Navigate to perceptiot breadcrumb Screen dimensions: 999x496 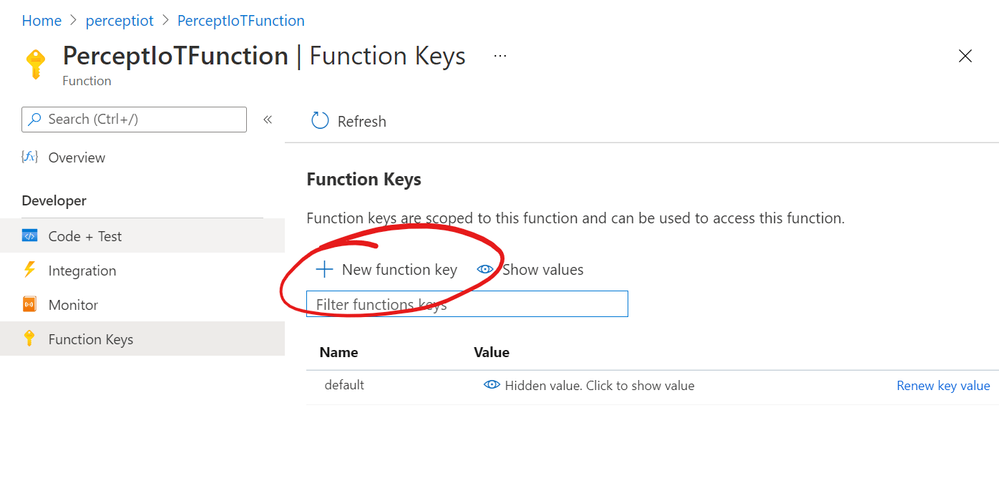tap(119, 20)
